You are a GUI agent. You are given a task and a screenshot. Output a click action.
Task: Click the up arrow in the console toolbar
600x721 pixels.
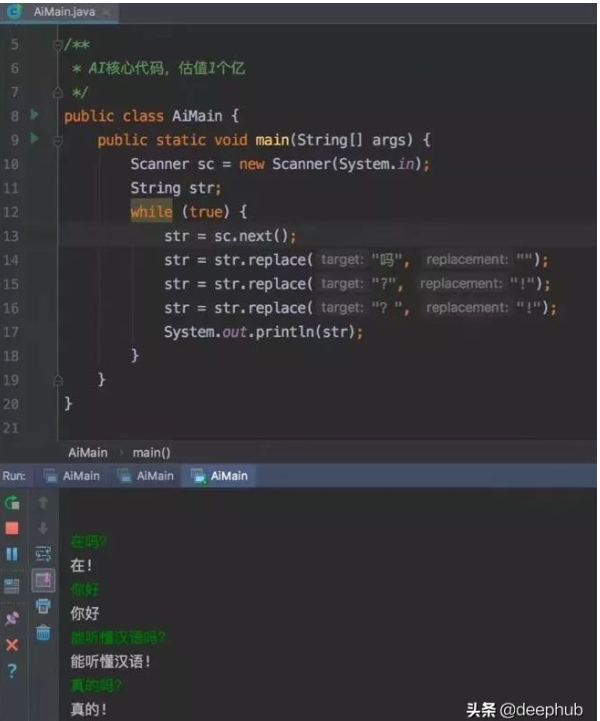43,503
